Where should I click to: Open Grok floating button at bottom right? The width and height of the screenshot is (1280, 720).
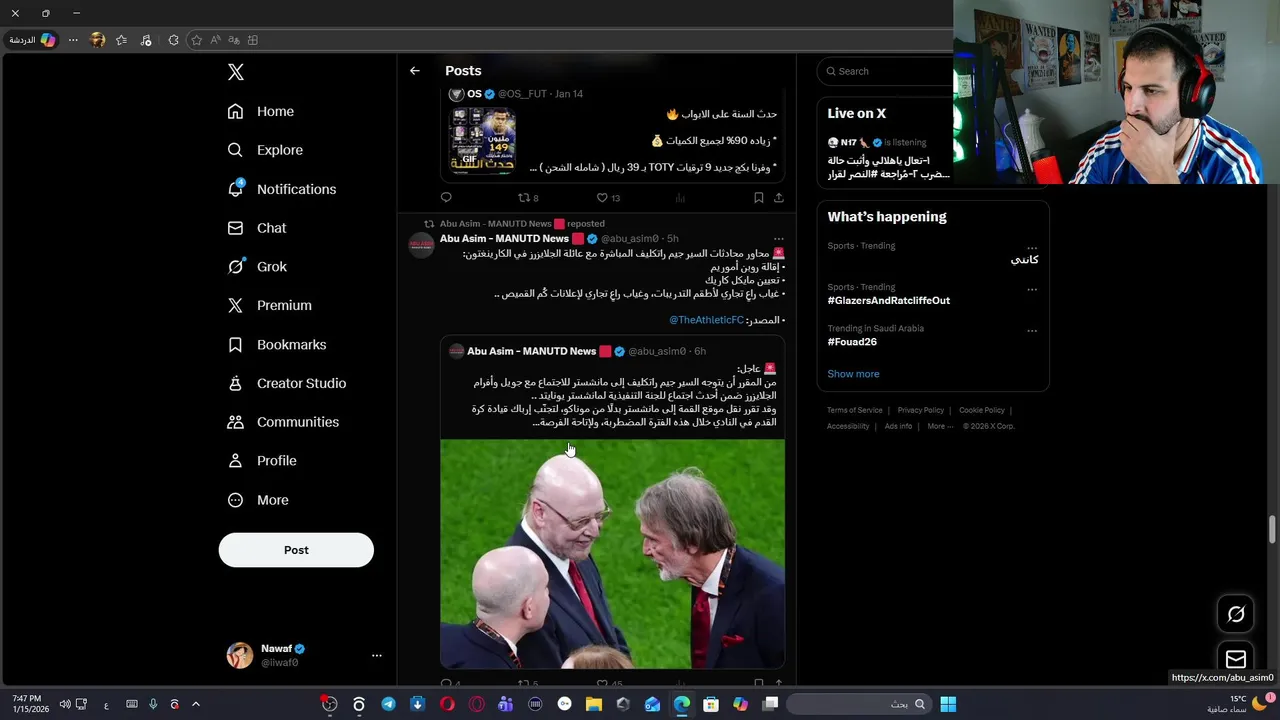tap(1236, 615)
